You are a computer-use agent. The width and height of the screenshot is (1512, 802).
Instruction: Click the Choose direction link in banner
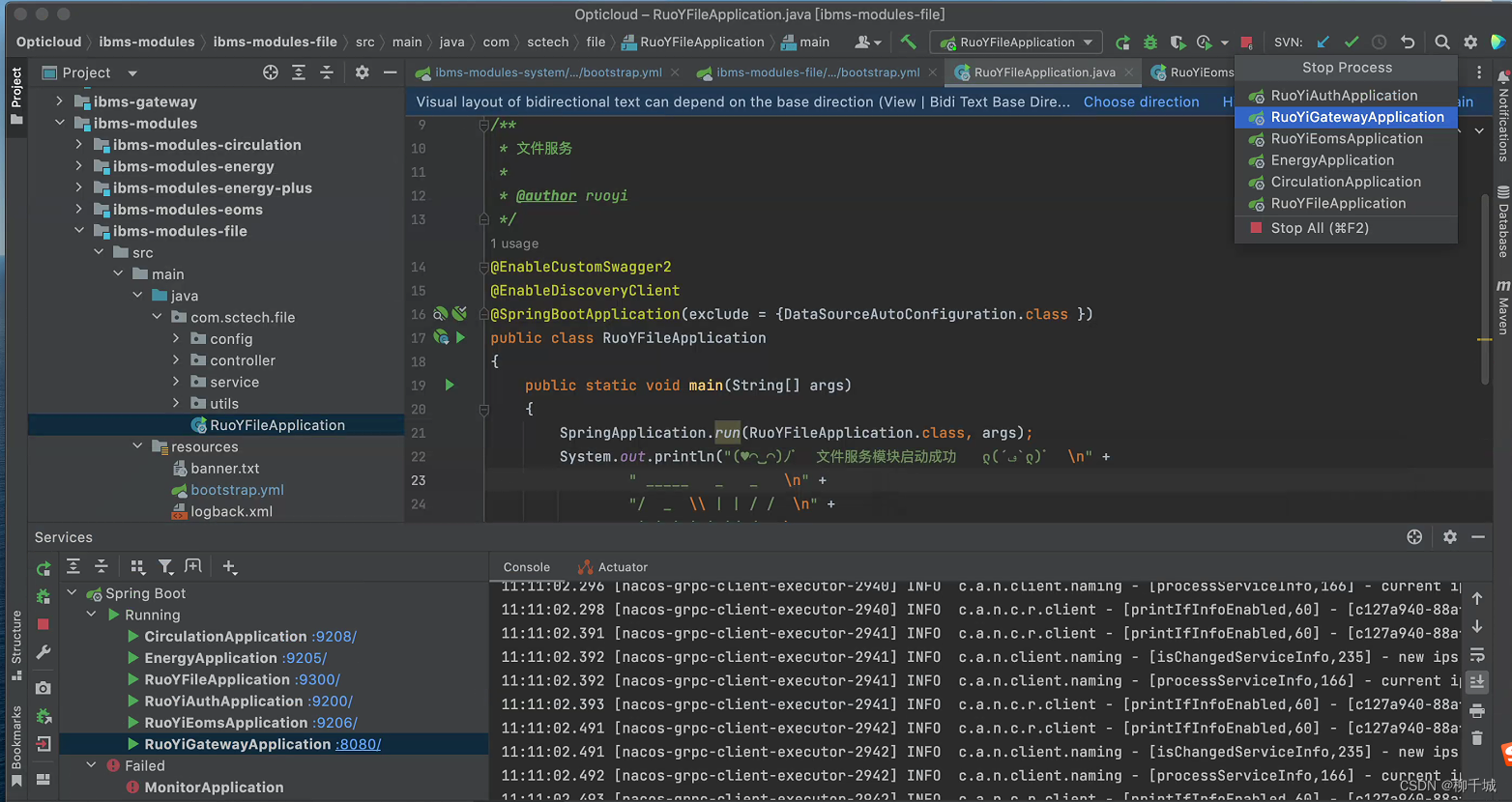click(1141, 101)
